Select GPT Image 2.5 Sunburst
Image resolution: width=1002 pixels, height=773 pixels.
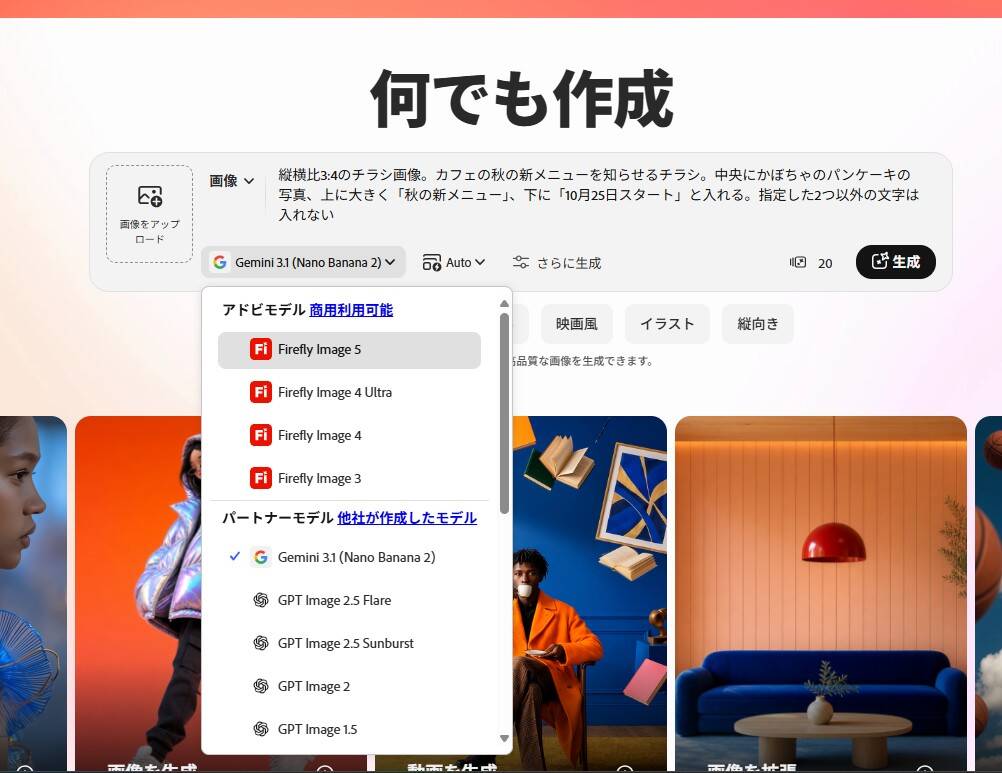coord(350,643)
